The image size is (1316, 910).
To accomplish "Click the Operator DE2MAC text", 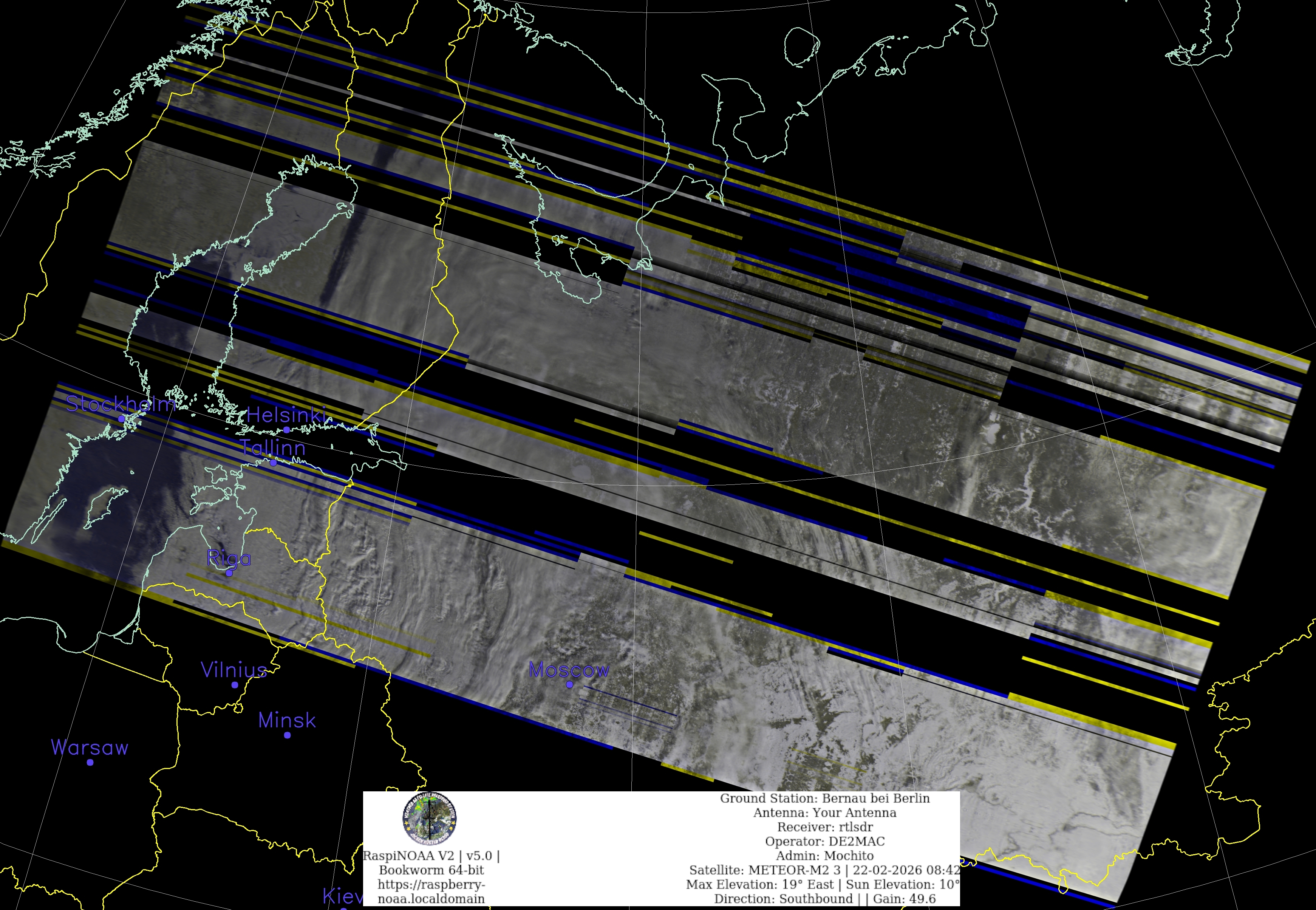I will pyautogui.click(x=825, y=841).
